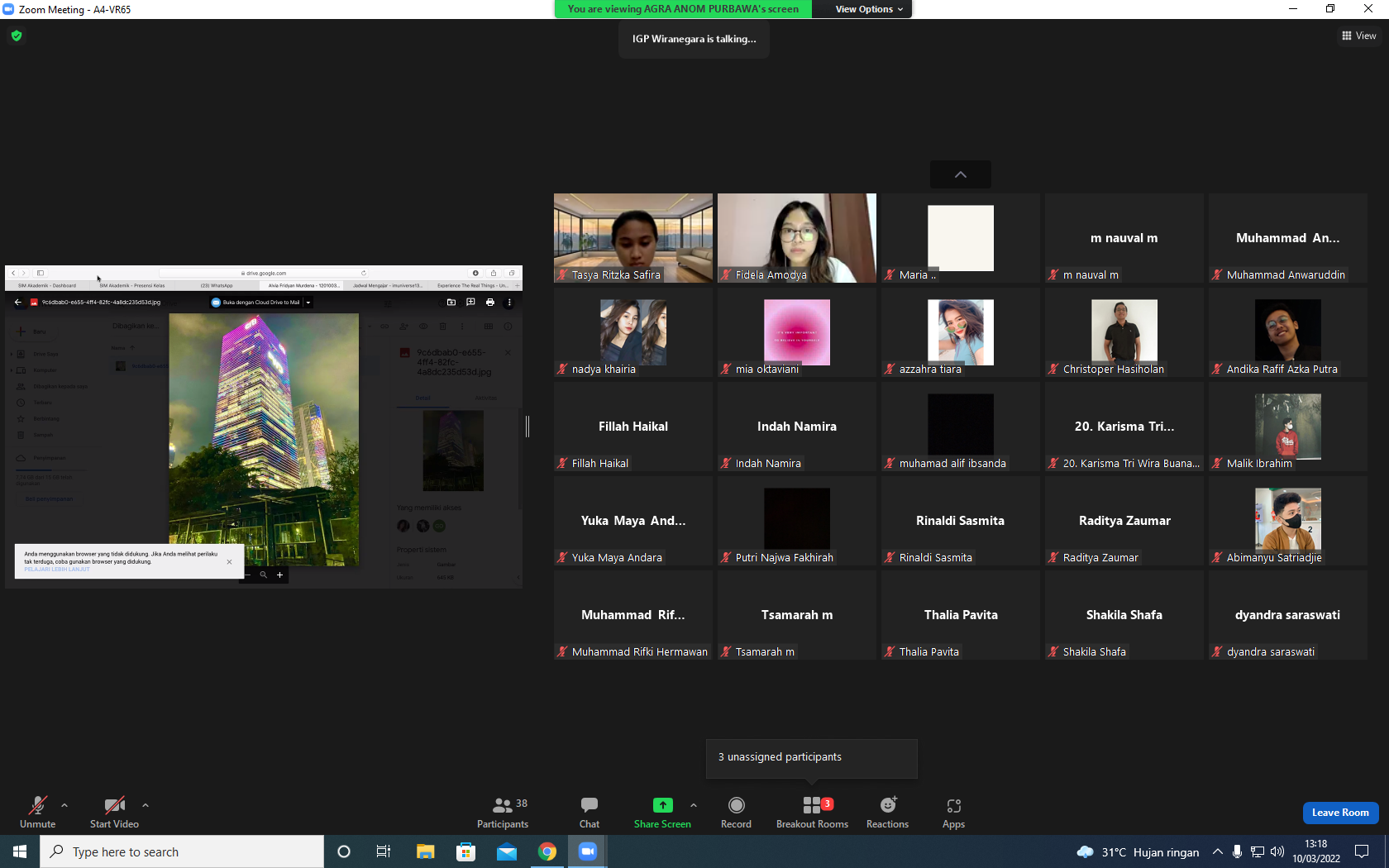1389x868 pixels.
Task: Collapse the gallery with the up chevron
Action: click(x=961, y=174)
